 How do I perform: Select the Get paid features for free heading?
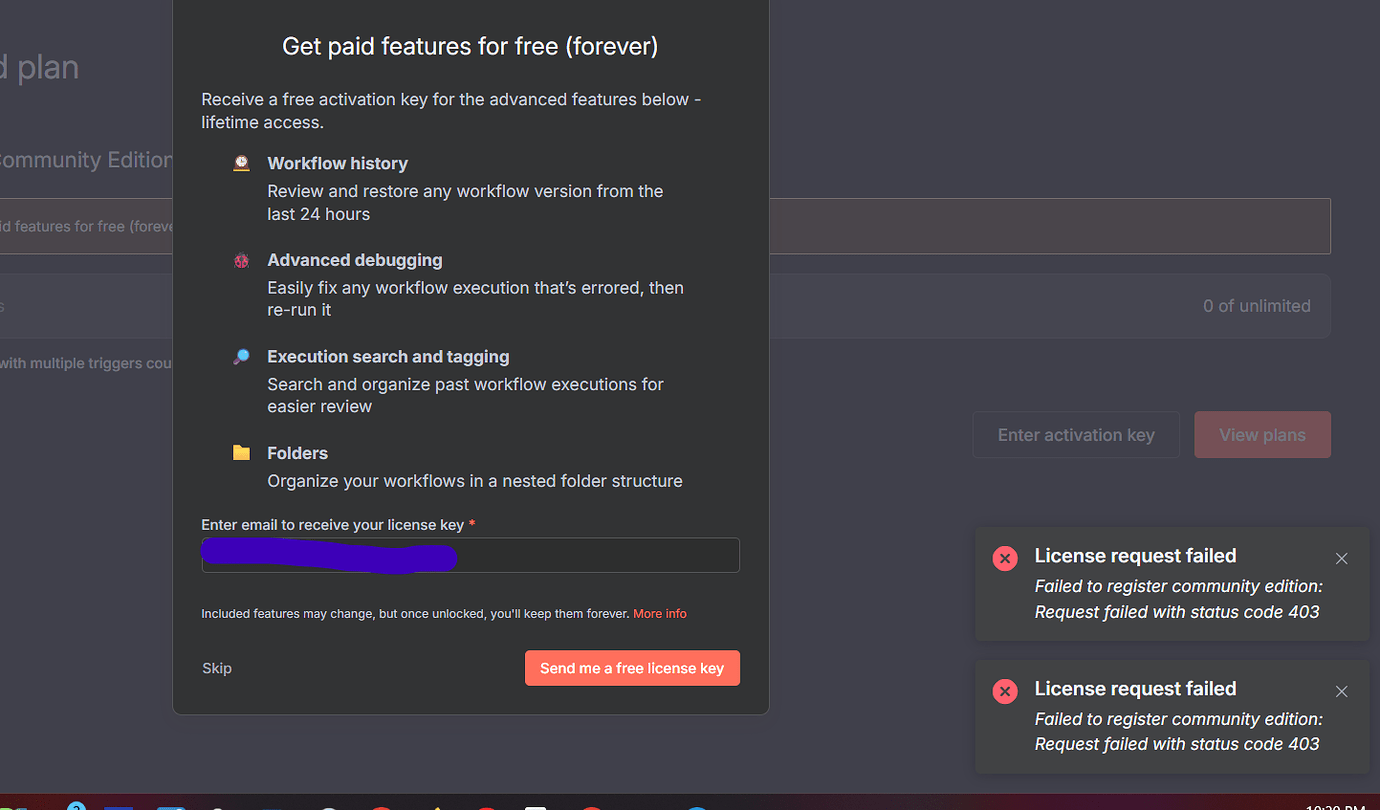[470, 46]
